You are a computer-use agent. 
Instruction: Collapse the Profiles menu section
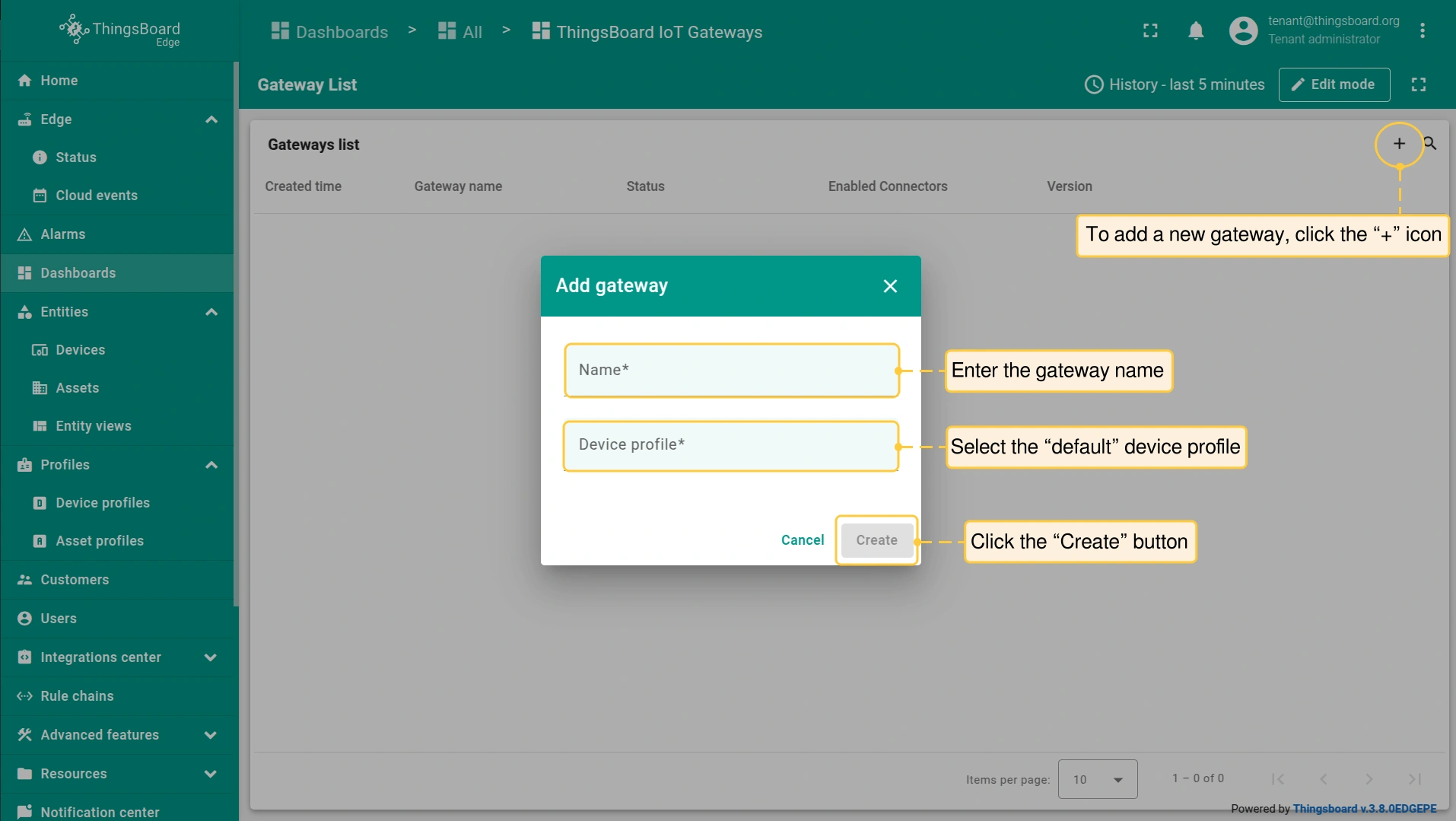[x=211, y=465]
